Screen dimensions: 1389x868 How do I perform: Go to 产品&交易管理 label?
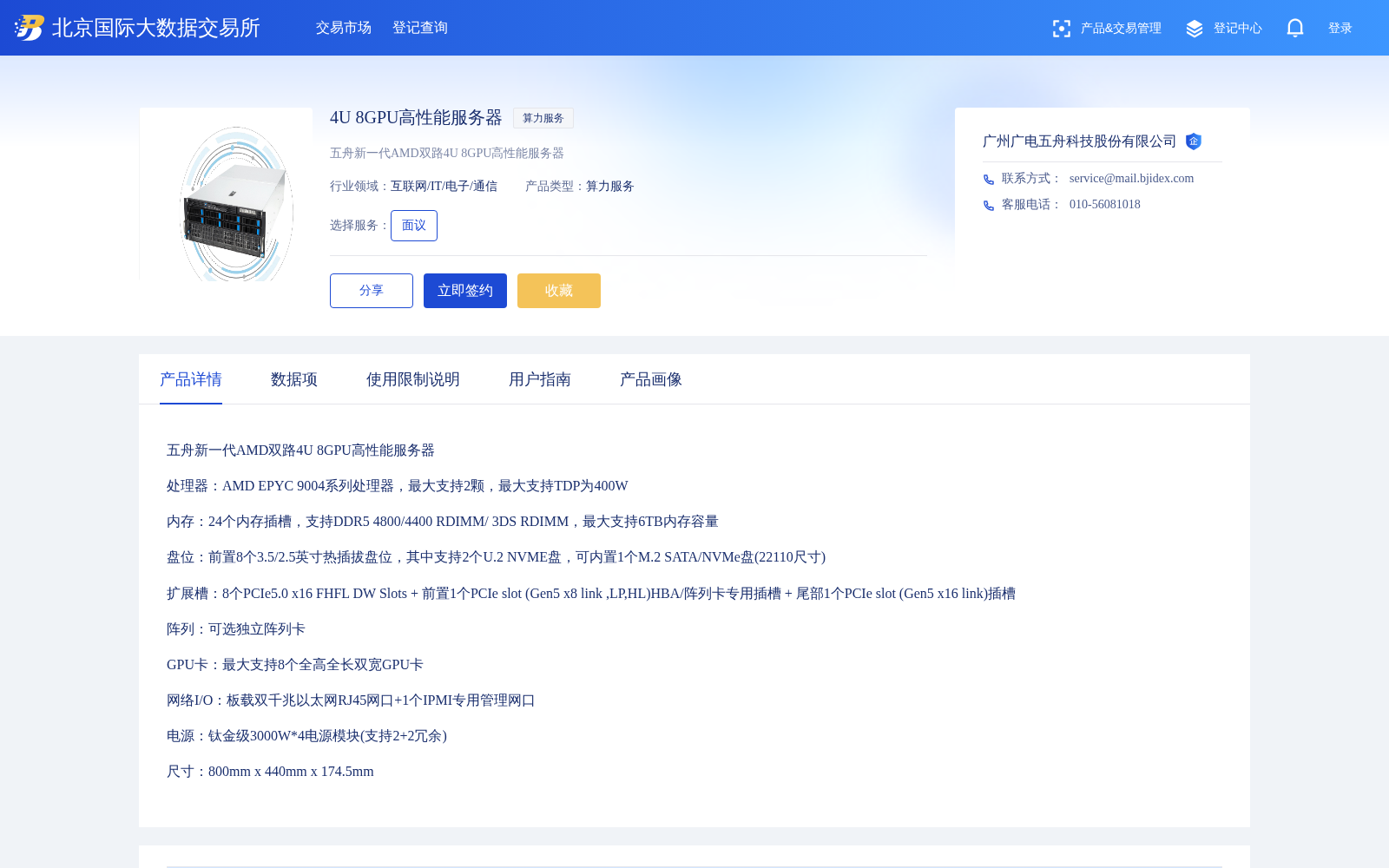tap(1121, 29)
